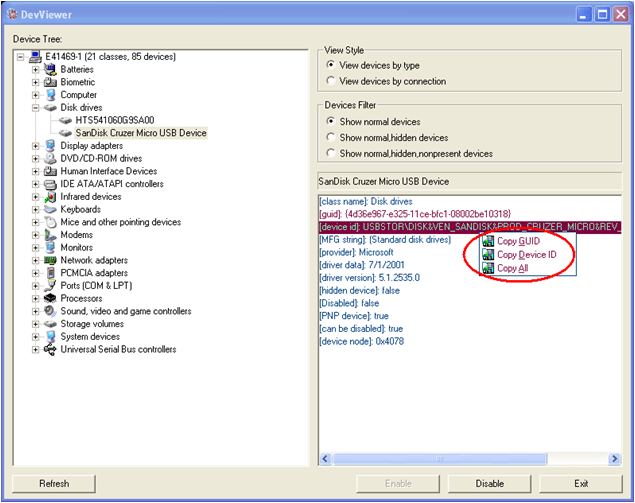Click the Refresh button
The height and width of the screenshot is (503, 635).
(x=54, y=484)
